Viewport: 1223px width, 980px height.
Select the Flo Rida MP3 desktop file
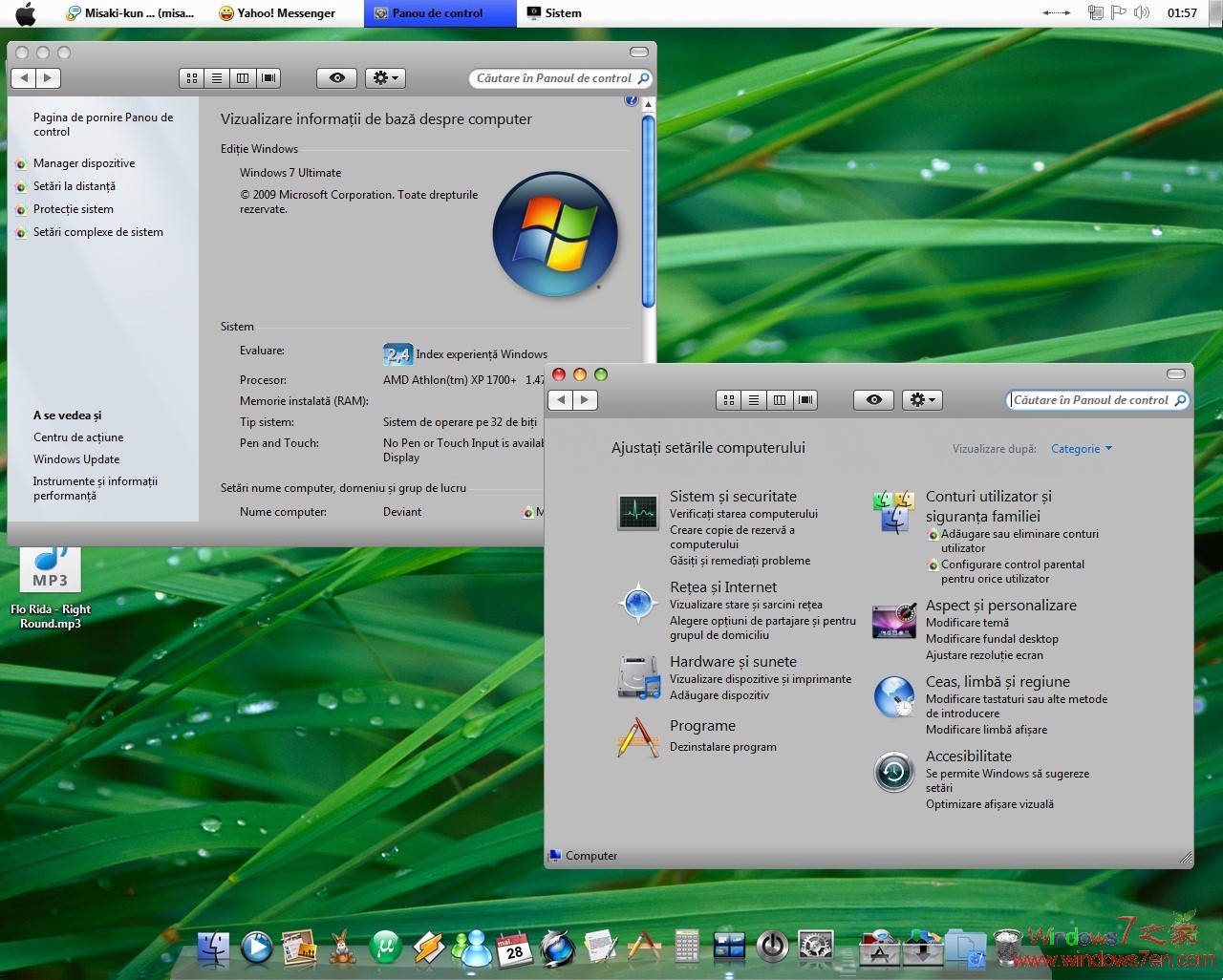click(51, 588)
